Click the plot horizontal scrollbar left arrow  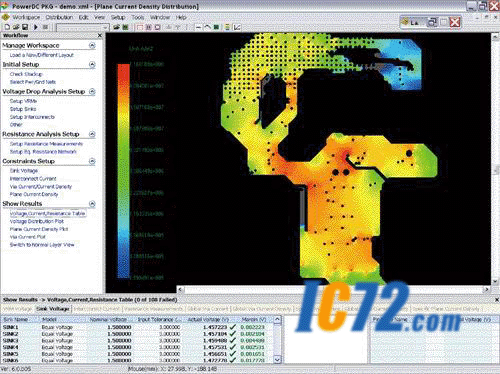180,289
